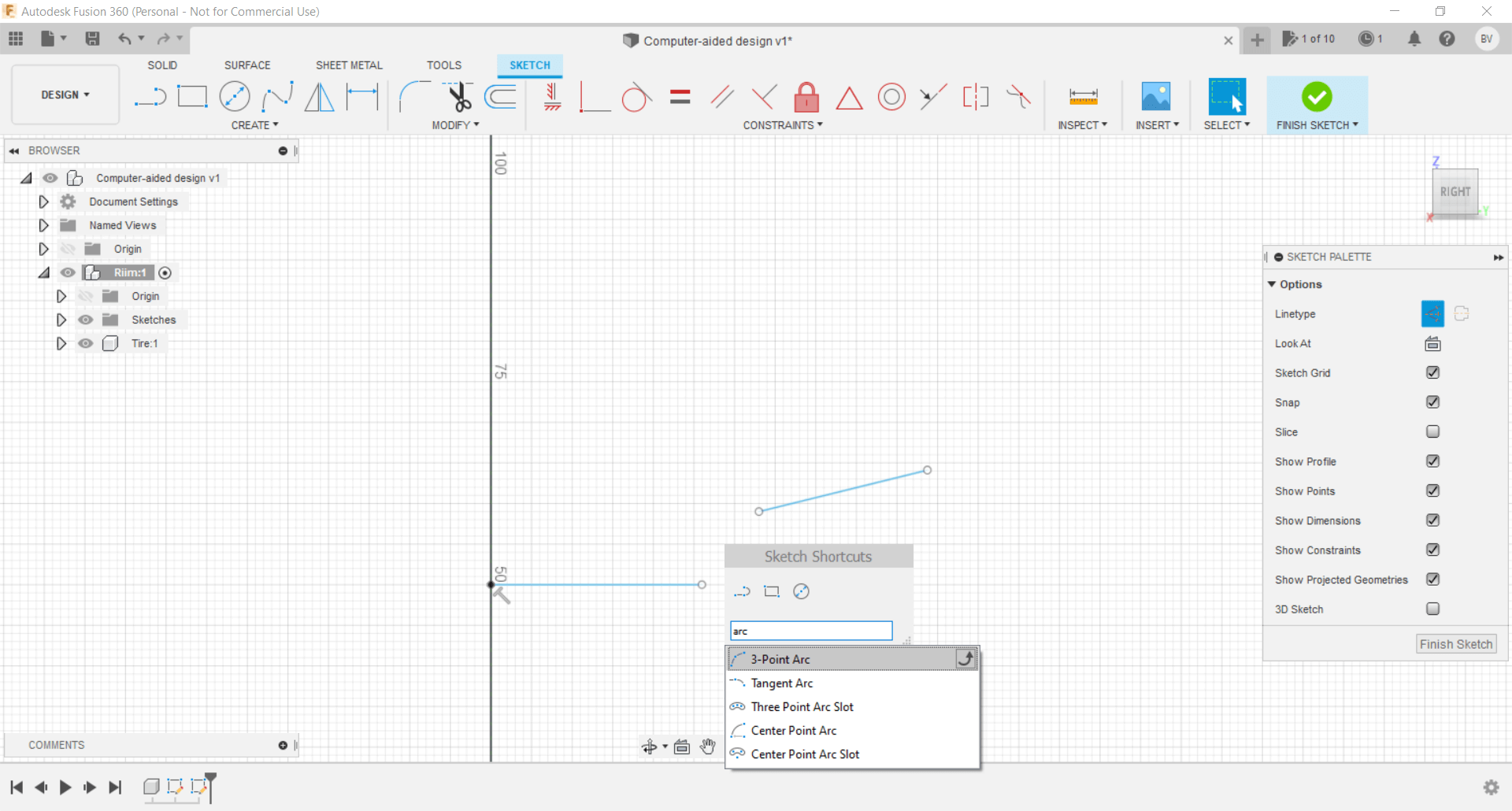Screen dimensions: 1512x811
Task: Apply the Tangent constraint
Action: point(636,97)
